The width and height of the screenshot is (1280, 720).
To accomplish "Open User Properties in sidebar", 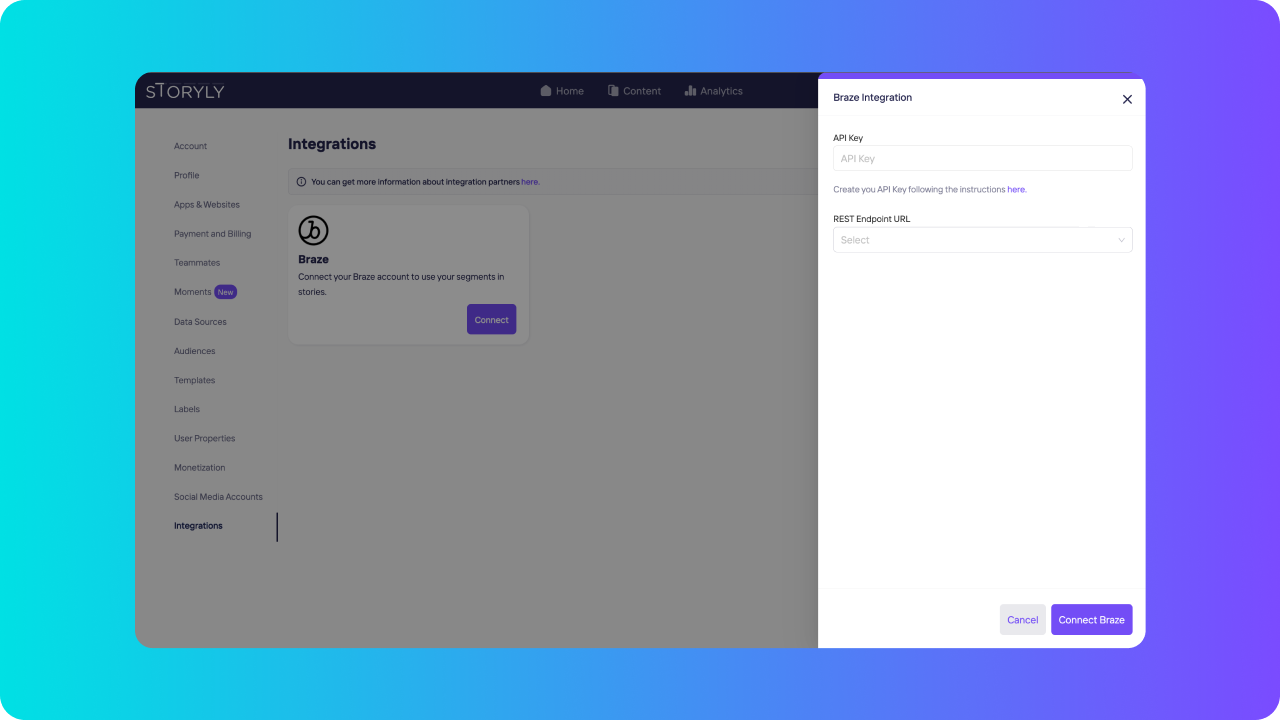I will tap(205, 438).
